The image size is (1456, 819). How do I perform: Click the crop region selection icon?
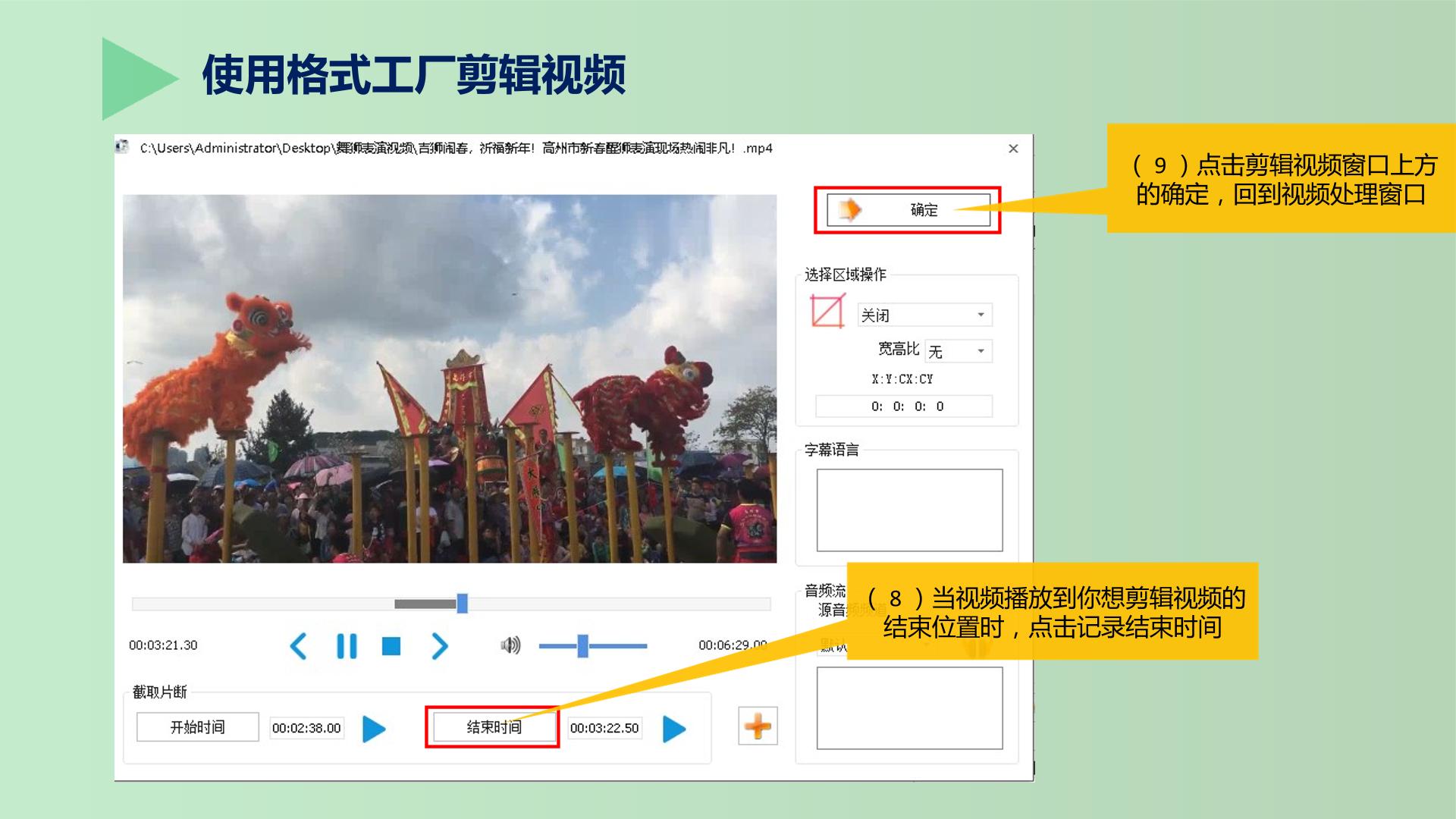(x=827, y=311)
